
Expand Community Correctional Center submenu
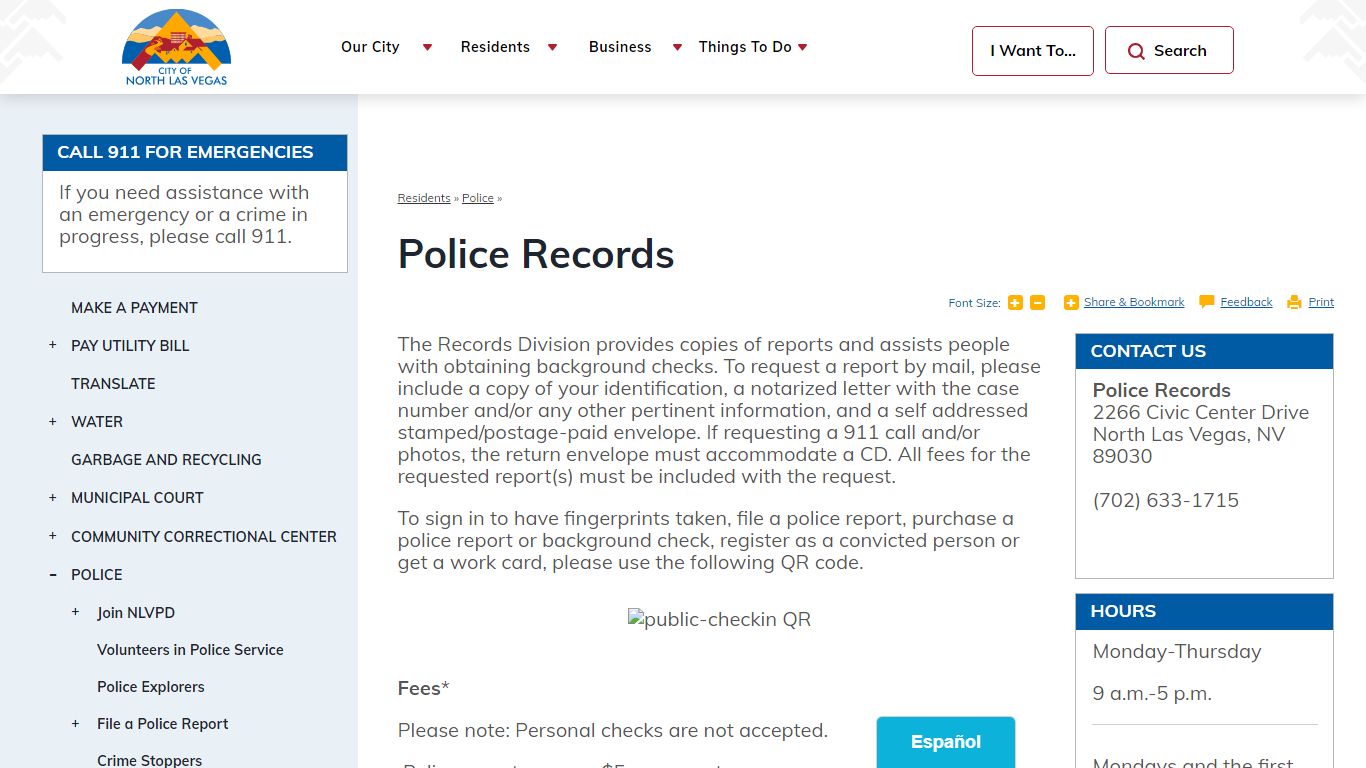[53, 536]
